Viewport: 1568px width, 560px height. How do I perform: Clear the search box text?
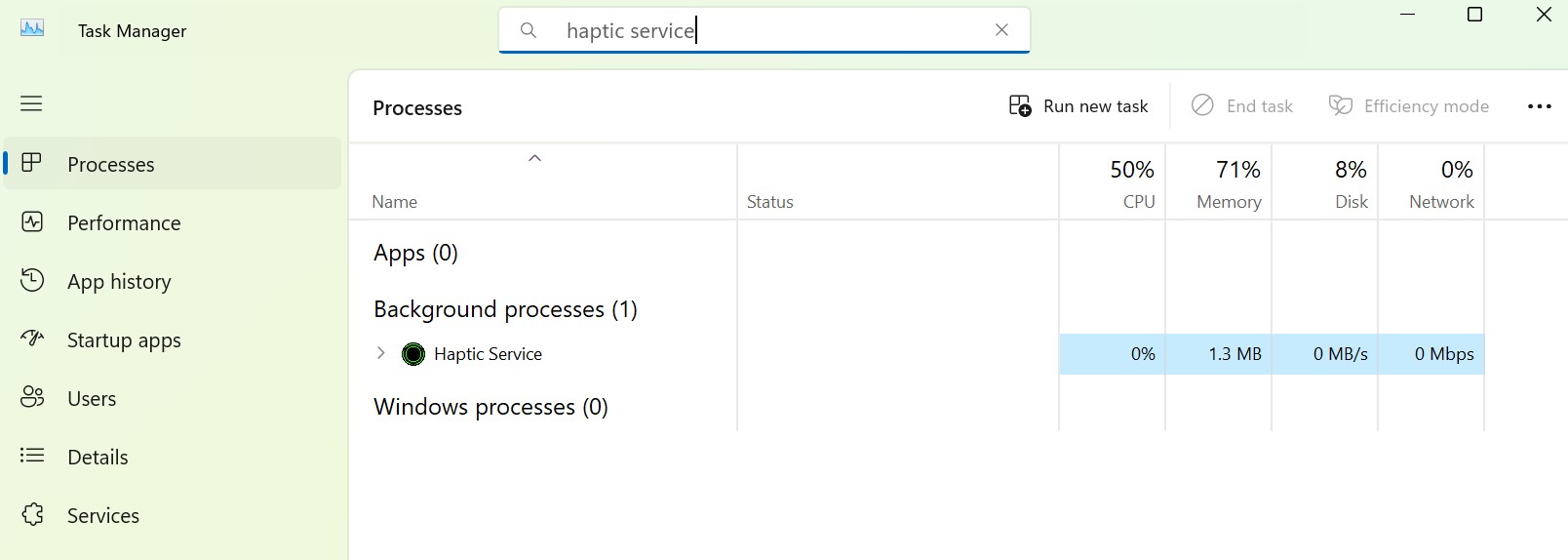tap(1001, 30)
